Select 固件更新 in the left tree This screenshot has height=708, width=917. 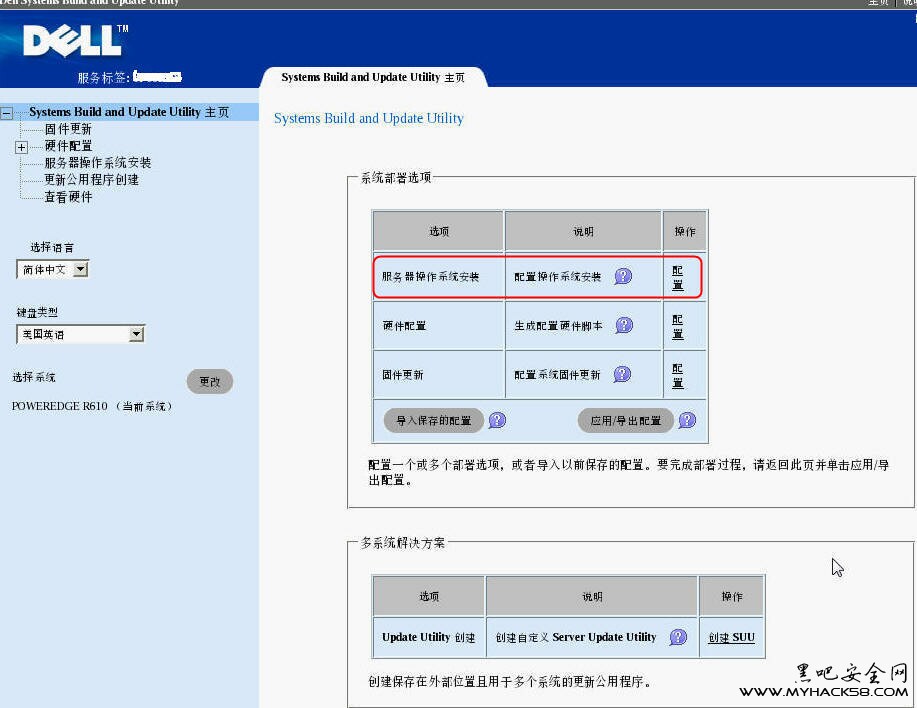tap(68, 129)
